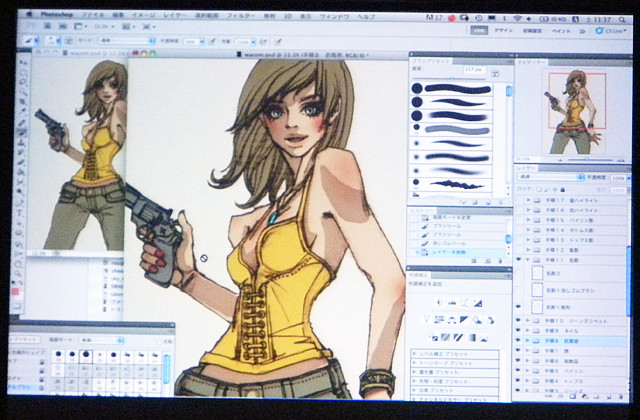
Task: Open the ファイル (File) menu
Action: point(93,15)
